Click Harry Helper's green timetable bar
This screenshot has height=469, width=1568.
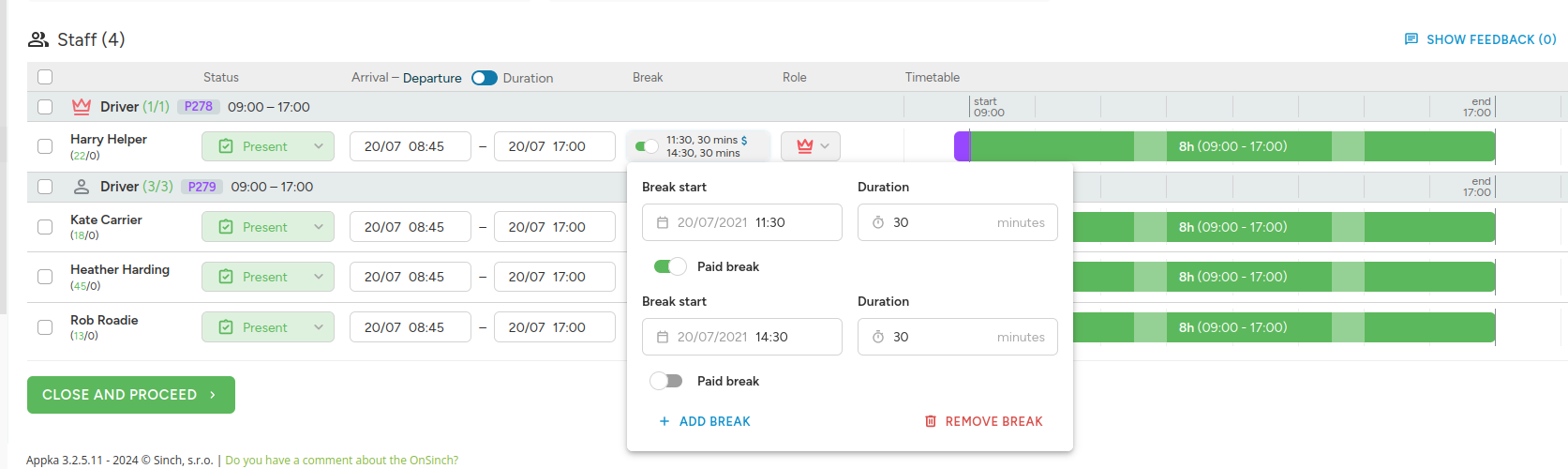click(1232, 146)
